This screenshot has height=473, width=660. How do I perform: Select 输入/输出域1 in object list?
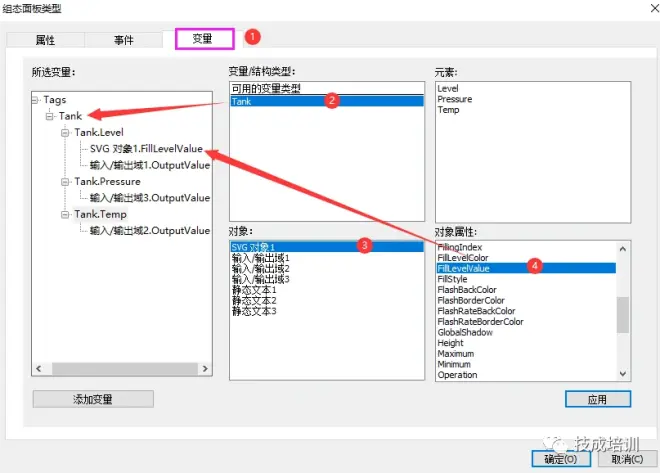261,258
